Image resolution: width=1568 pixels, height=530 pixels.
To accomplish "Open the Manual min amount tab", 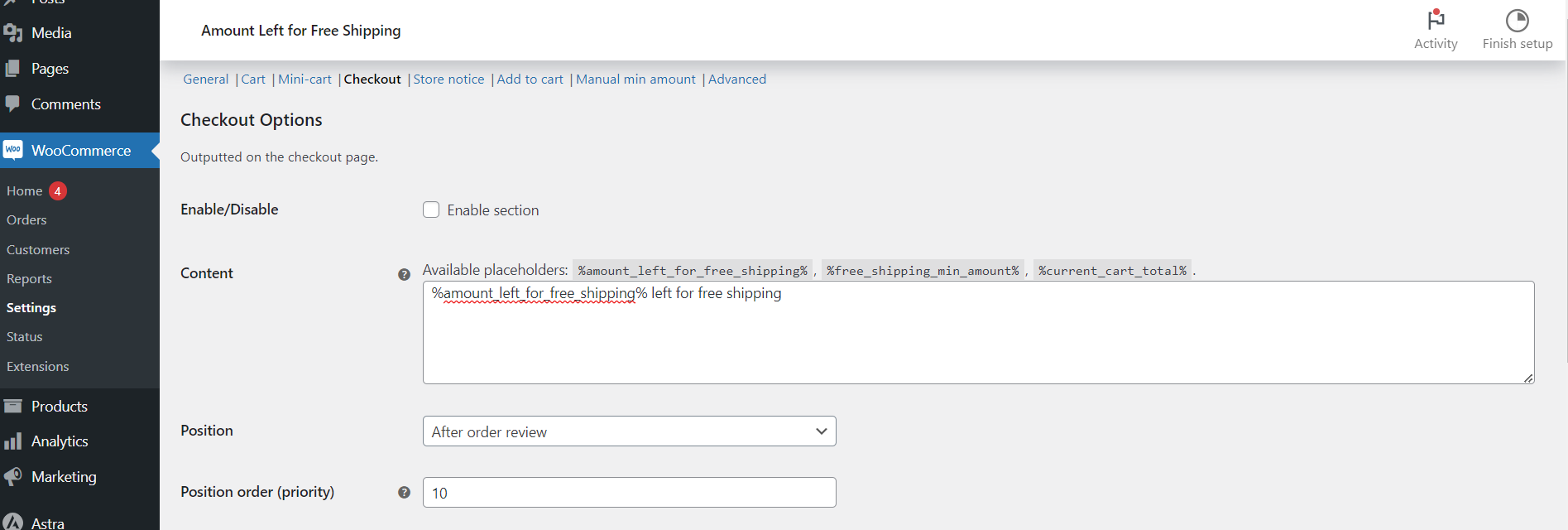I will coord(635,79).
